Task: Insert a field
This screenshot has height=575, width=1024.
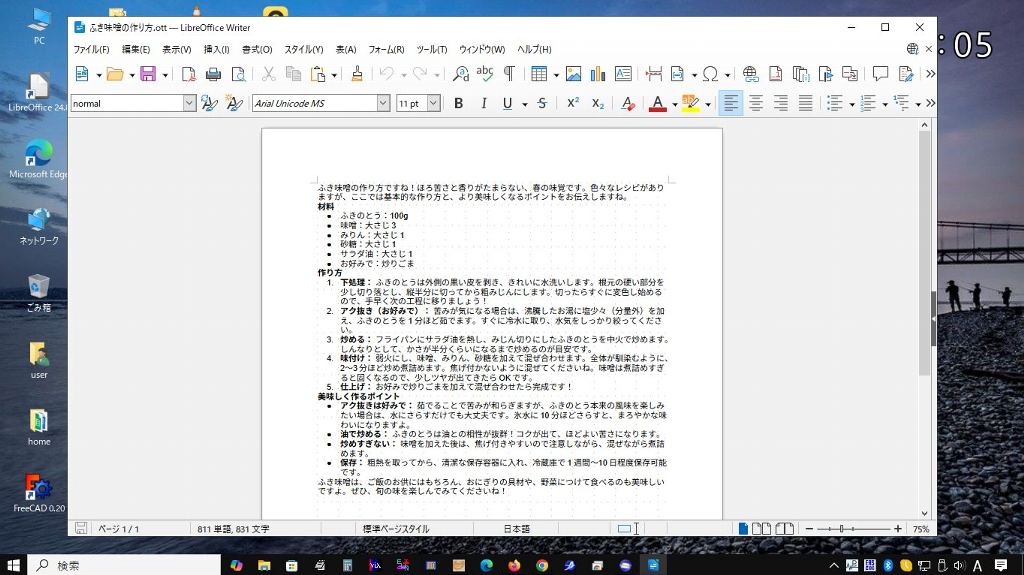Action: point(678,74)
